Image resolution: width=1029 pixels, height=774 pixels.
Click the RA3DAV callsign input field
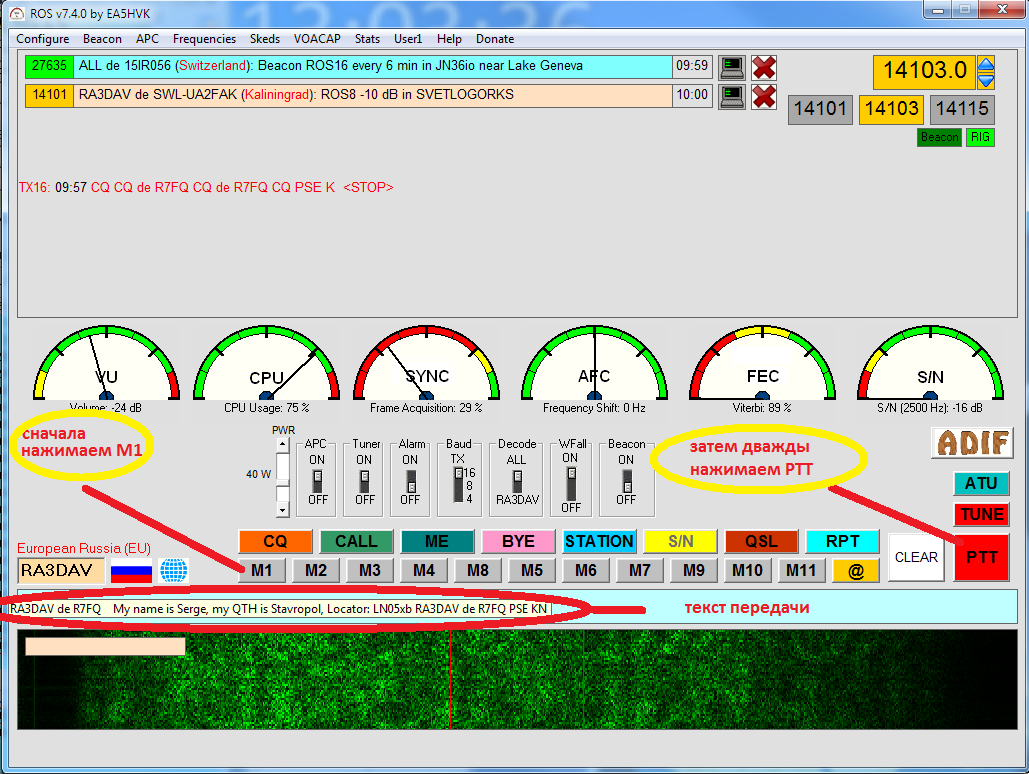tap(61, 571)
